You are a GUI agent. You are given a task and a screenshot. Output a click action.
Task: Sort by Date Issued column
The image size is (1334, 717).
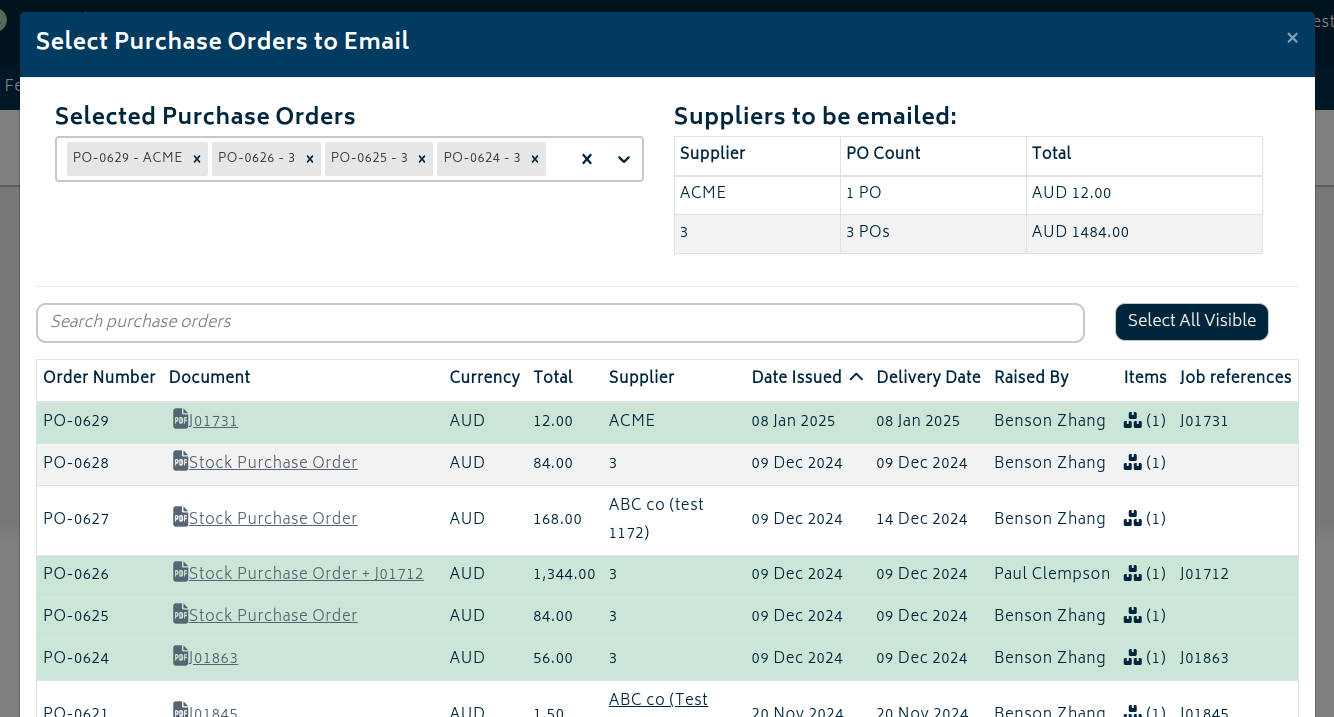click(x=807, y=377)
